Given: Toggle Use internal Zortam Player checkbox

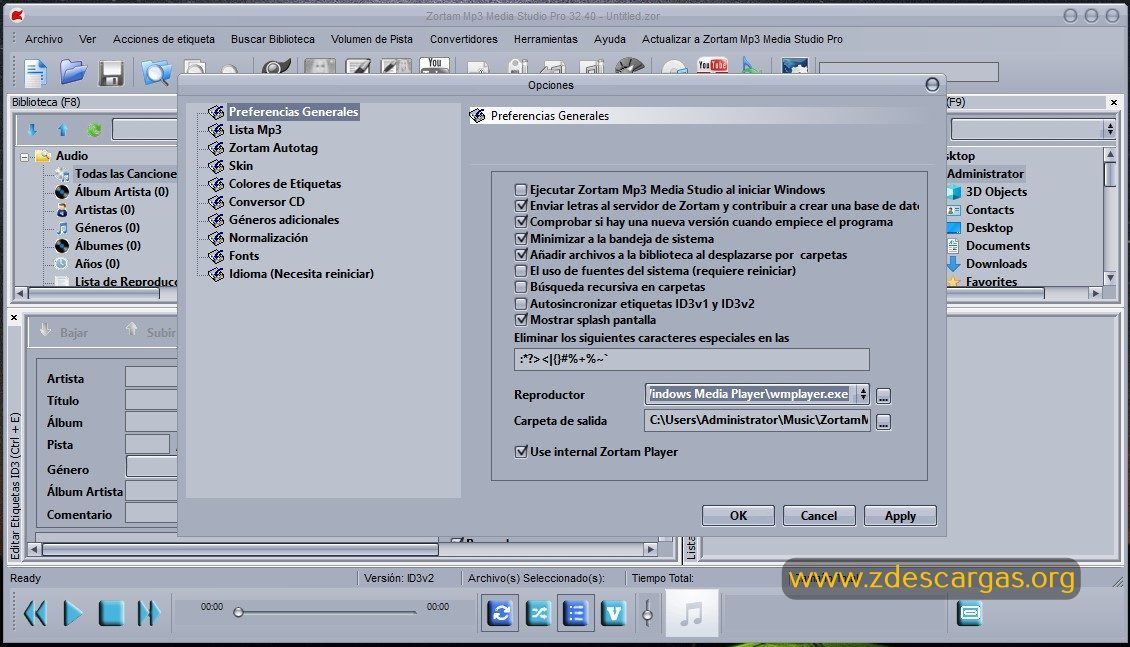Looking at the screenshot, I should [520, 452].
